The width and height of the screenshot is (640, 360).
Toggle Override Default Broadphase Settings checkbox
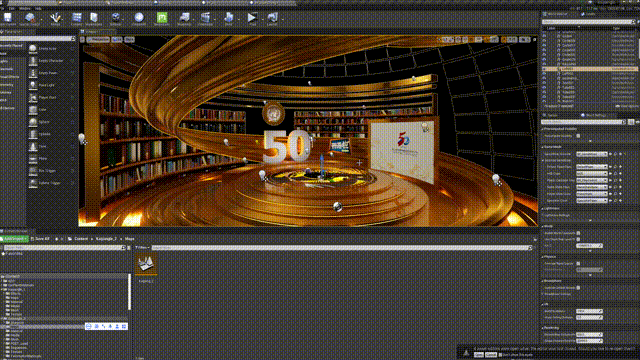[578, 288]
